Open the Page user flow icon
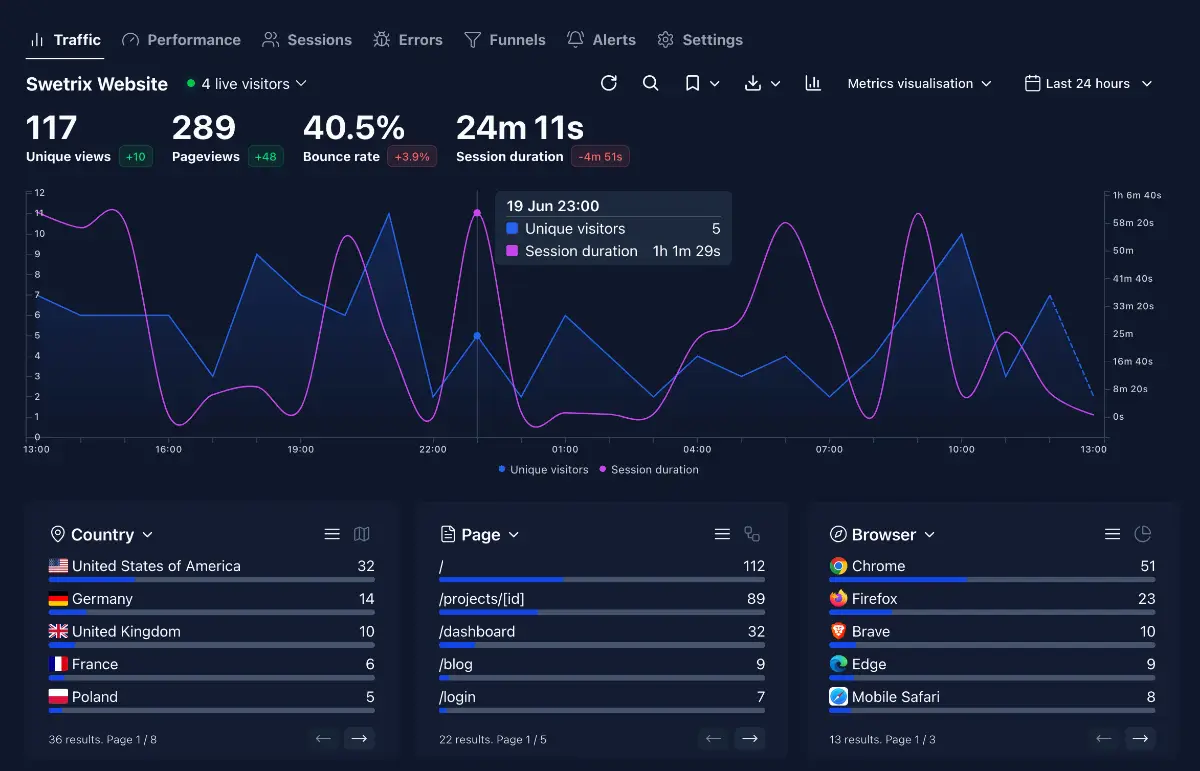This screenshot has width=1200, height=771. (x=752, y=534)
